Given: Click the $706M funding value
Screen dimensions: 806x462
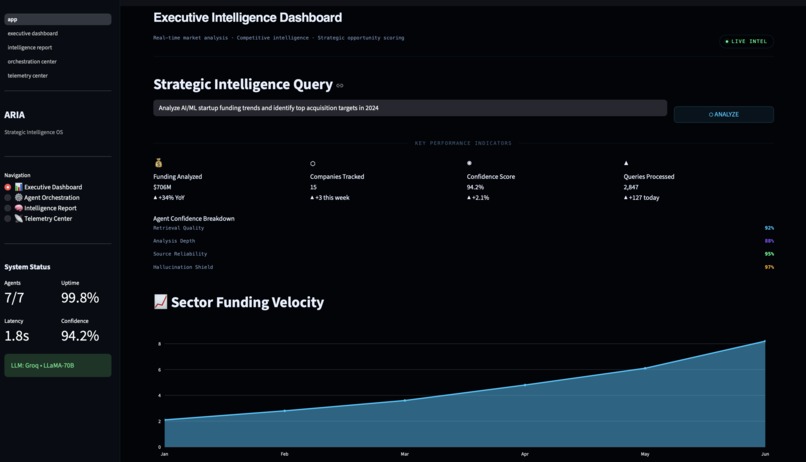Looking at the screenshot, I should click(162, 187).
